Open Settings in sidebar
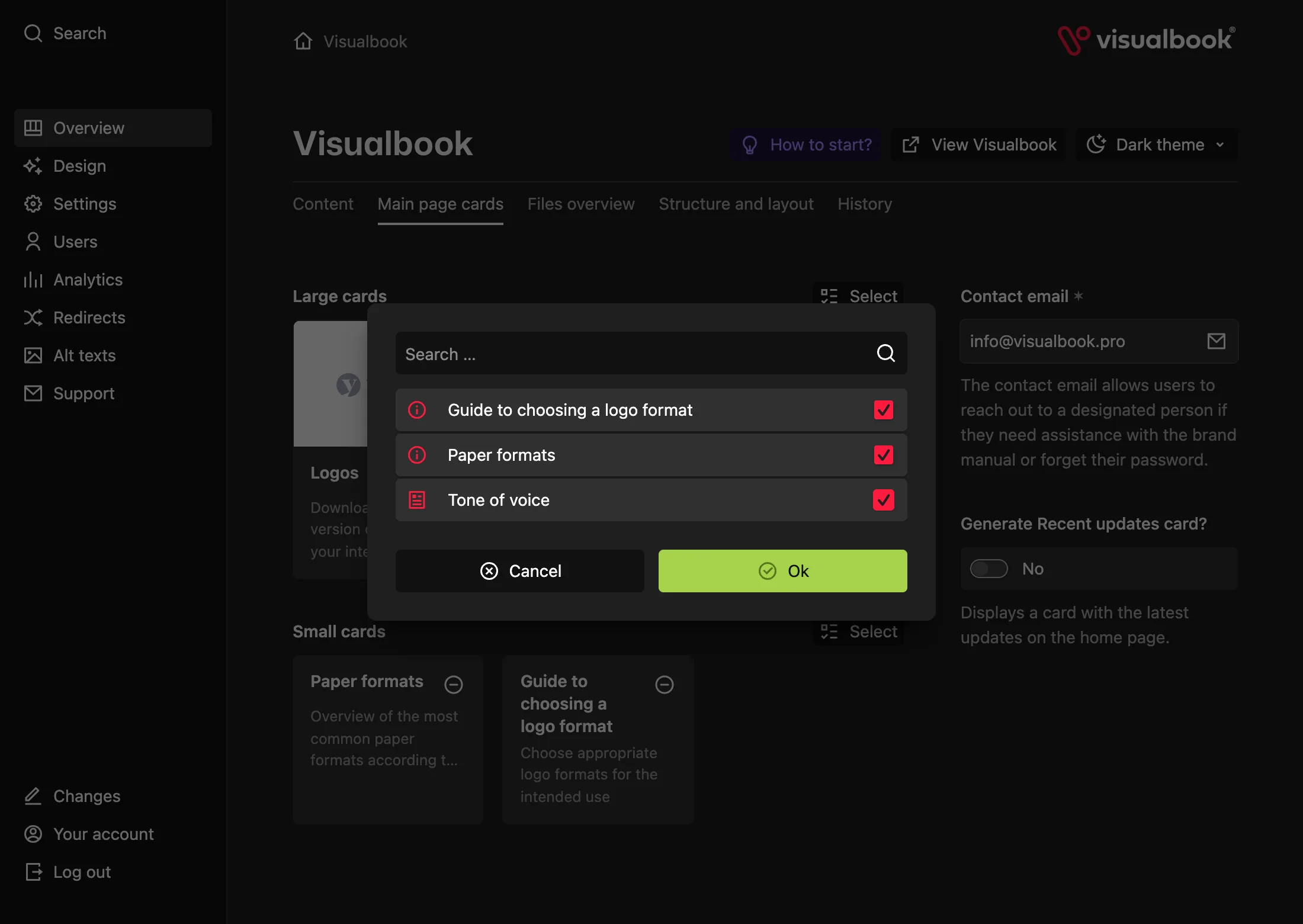The width and height of the screenshot is (1303, 924). pyautogui.click(x=113, y=204)
